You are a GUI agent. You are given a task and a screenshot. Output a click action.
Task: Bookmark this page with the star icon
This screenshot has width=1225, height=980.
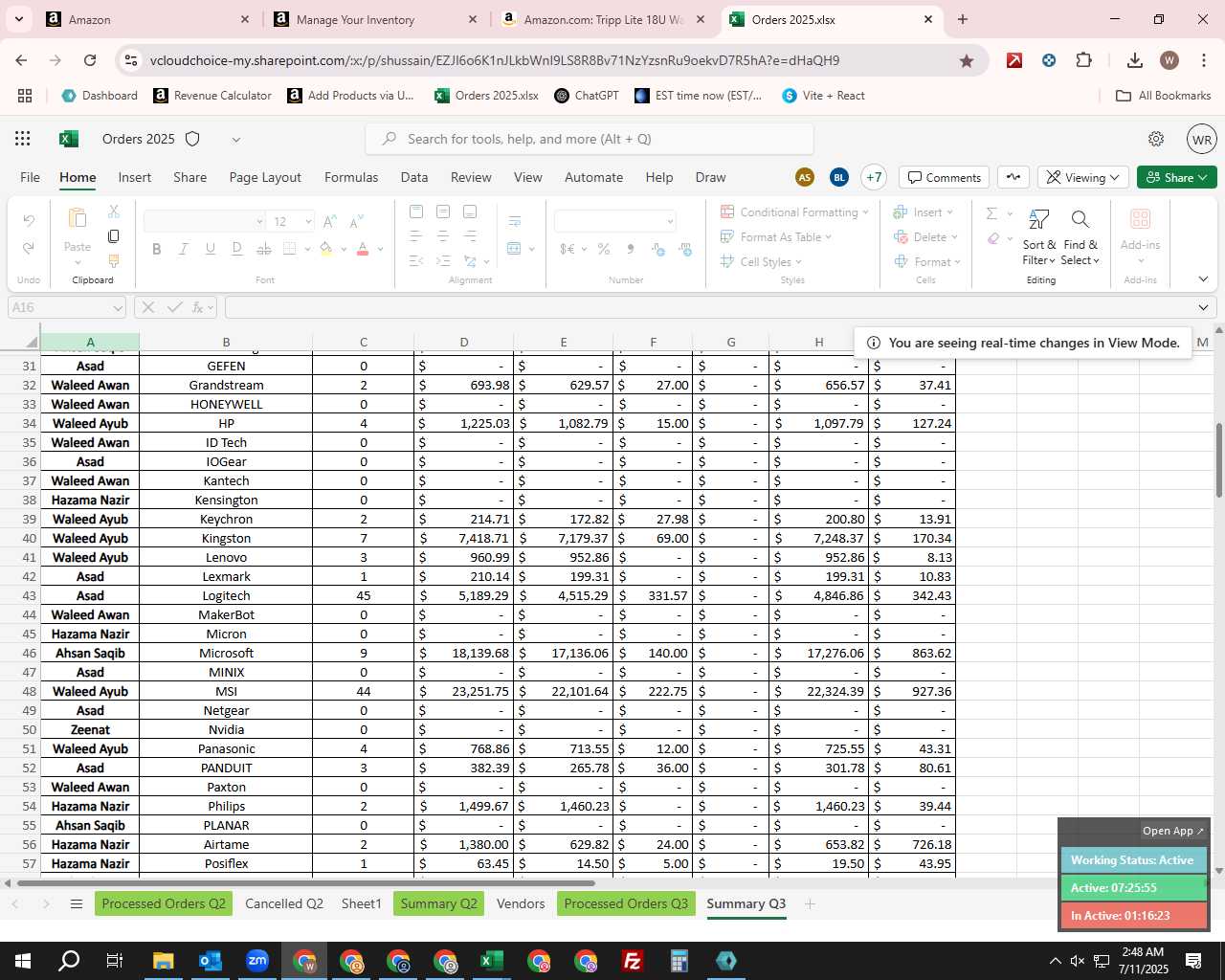[x=967, y=60]
